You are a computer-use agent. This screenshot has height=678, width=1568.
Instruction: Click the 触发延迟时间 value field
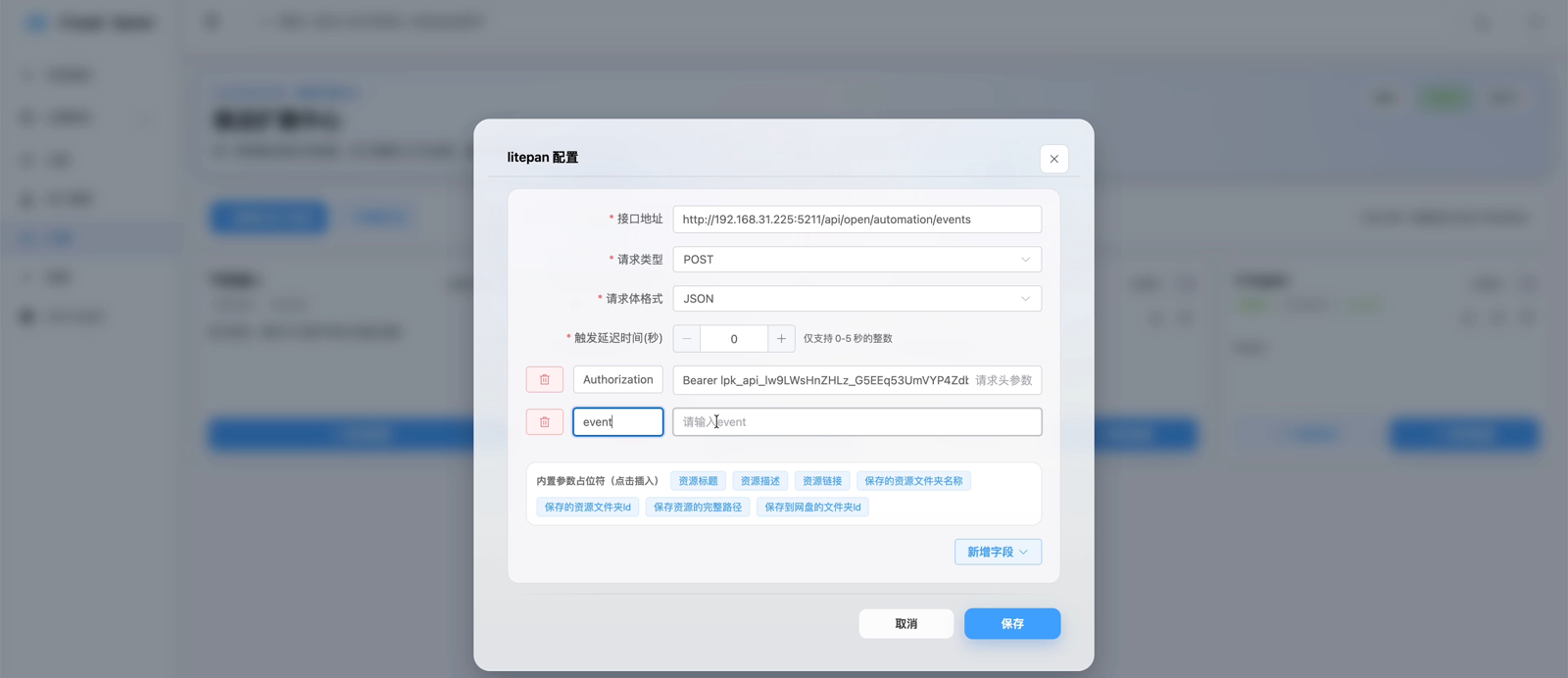click(x=734, y=339)
